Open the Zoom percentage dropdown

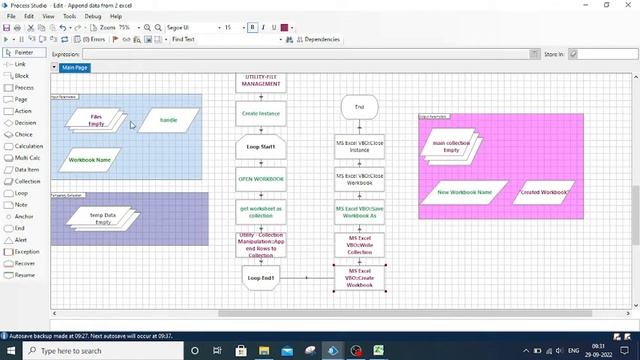pyautogui.click(x=139, y=28)
